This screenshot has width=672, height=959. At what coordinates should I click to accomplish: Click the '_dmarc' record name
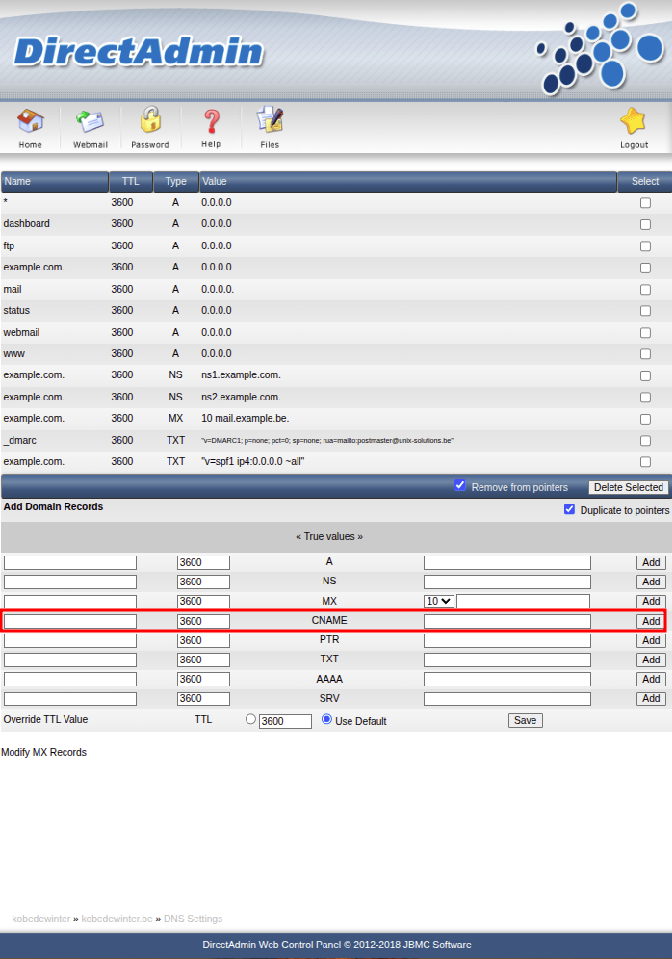click(x=20, y=440)
